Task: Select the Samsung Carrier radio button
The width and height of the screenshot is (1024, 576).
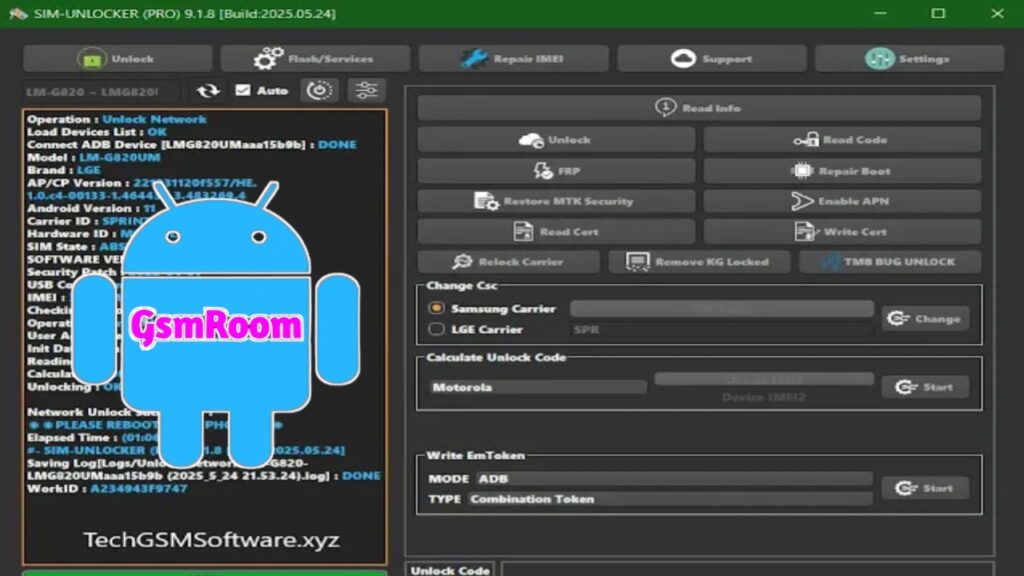Action: (436, 309)
